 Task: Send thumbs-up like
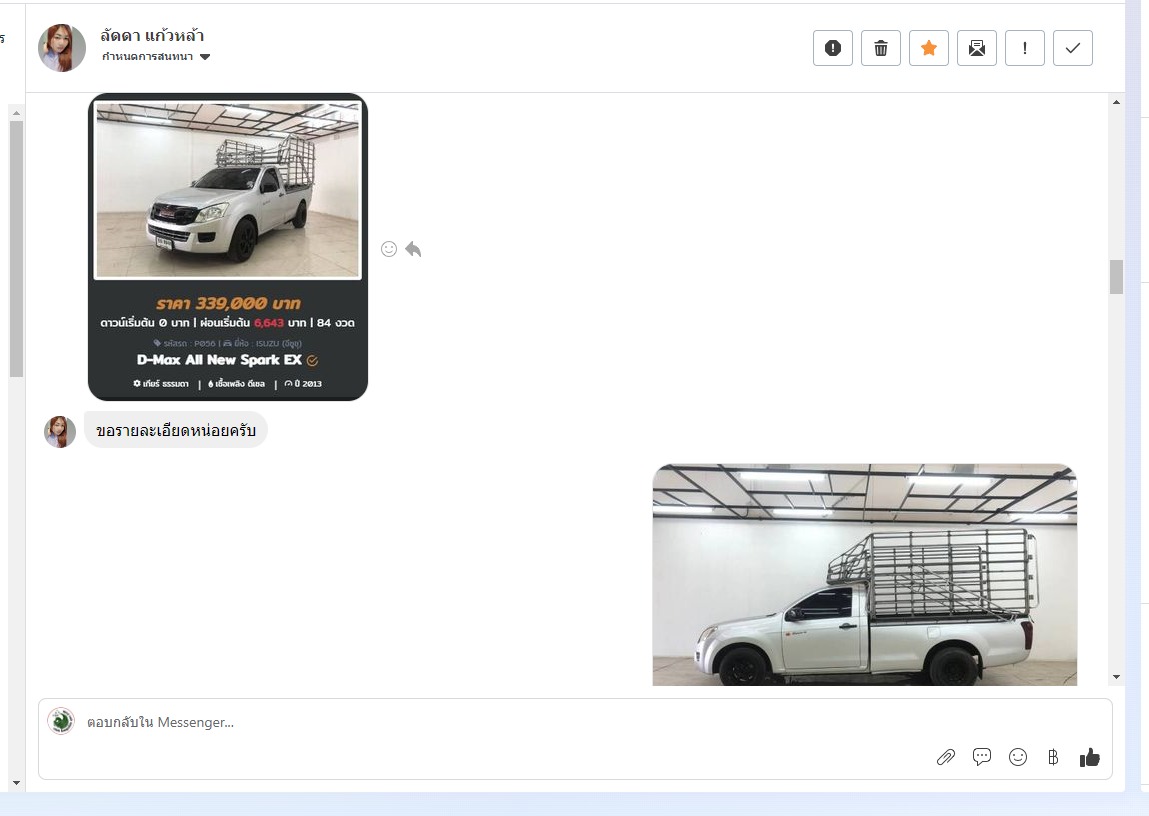point(1090,757)
